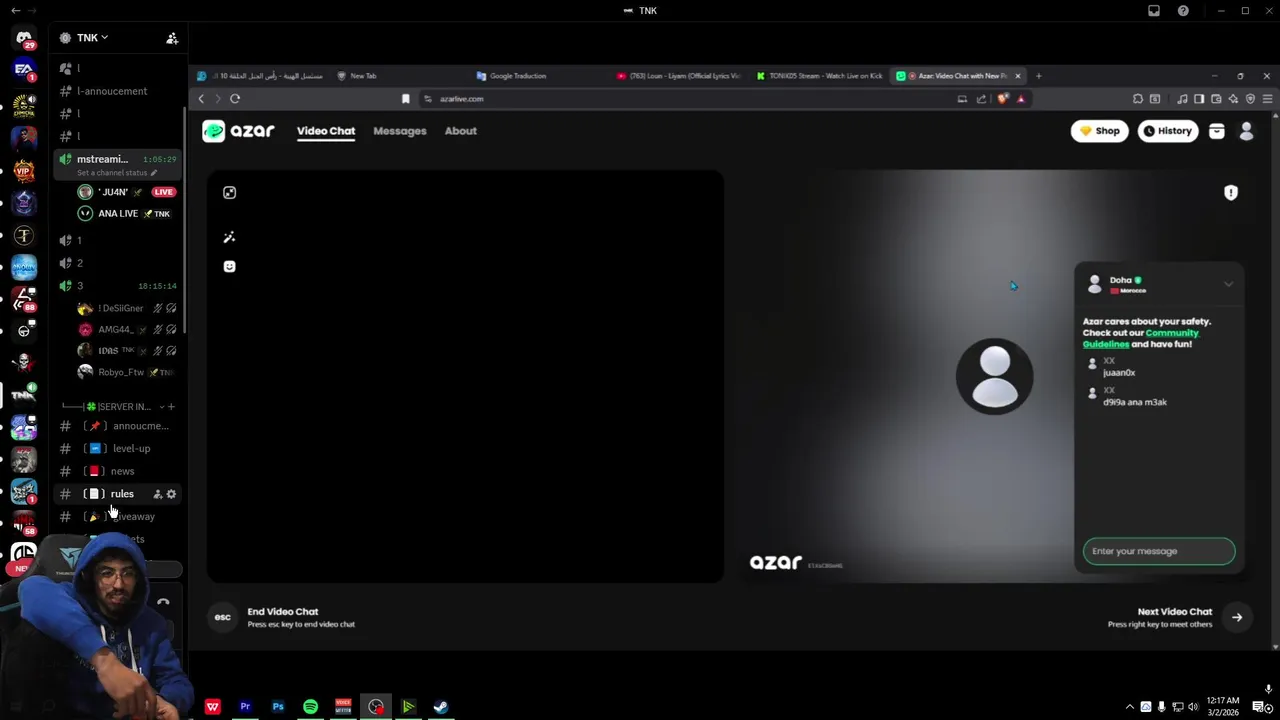
Task: Select user 'JU4N' in voice channel
Action: click(113, 192)
